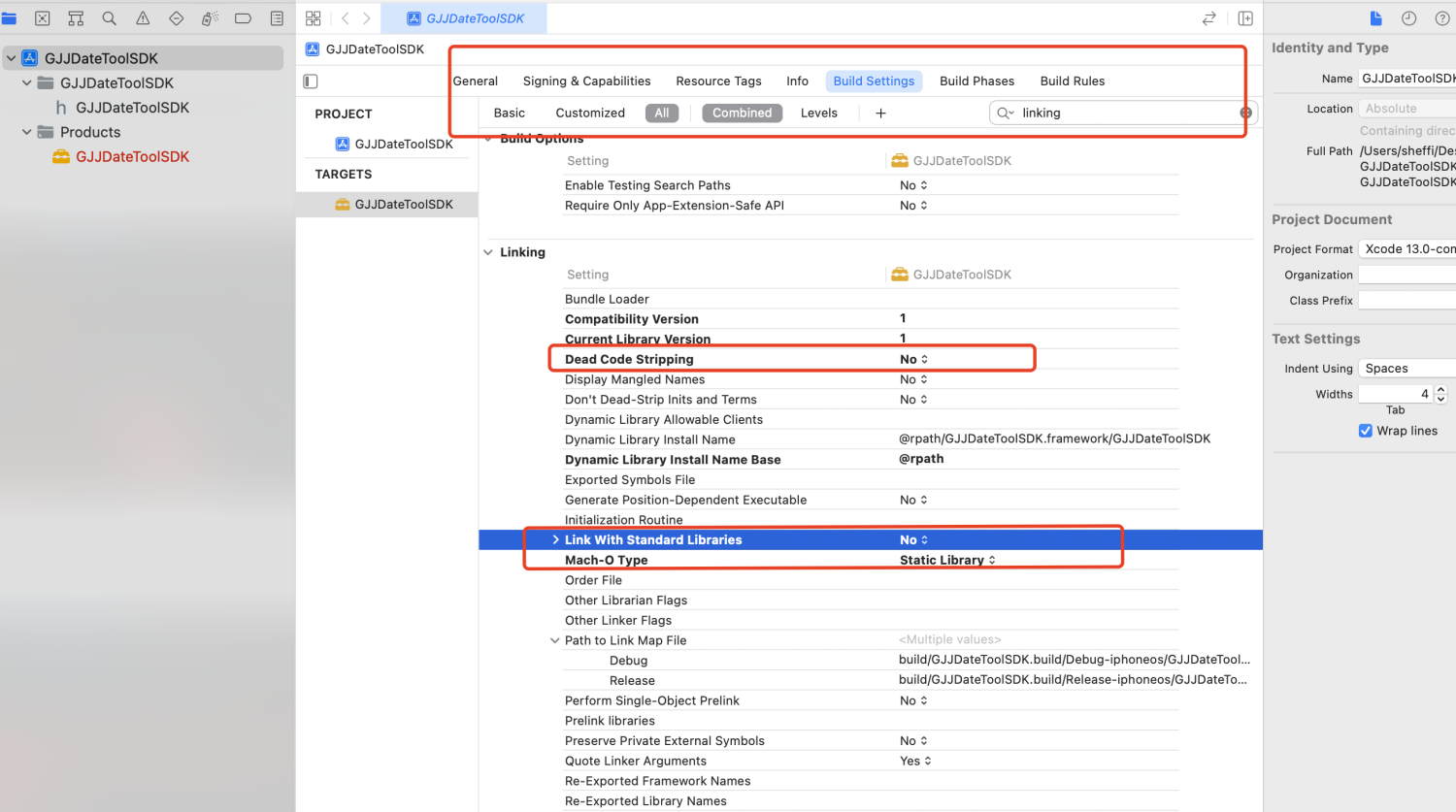Open the Symbol navigator
This screenshot has width=1456, height=812.
pos(76,18)
